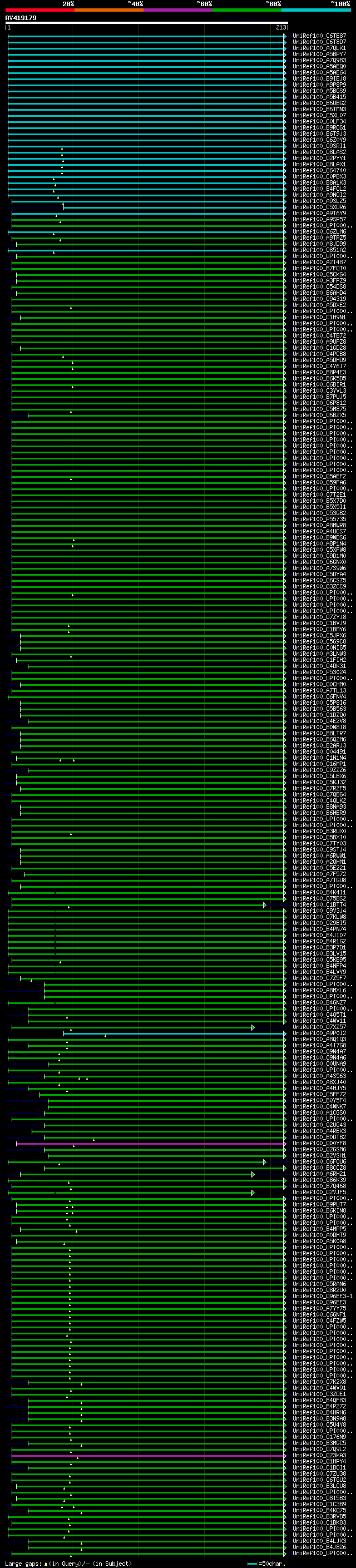
Task: Click UniRef100_Q6CSZ5 subject label
Action: [x=319, y=581]
